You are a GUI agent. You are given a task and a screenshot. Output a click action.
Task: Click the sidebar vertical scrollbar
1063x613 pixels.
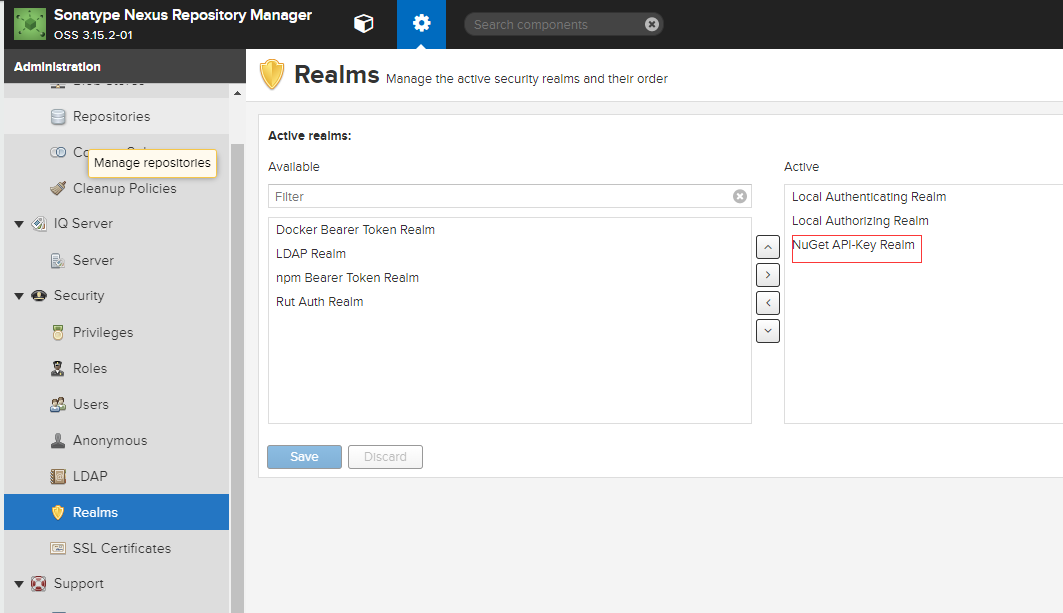(237, 378)
